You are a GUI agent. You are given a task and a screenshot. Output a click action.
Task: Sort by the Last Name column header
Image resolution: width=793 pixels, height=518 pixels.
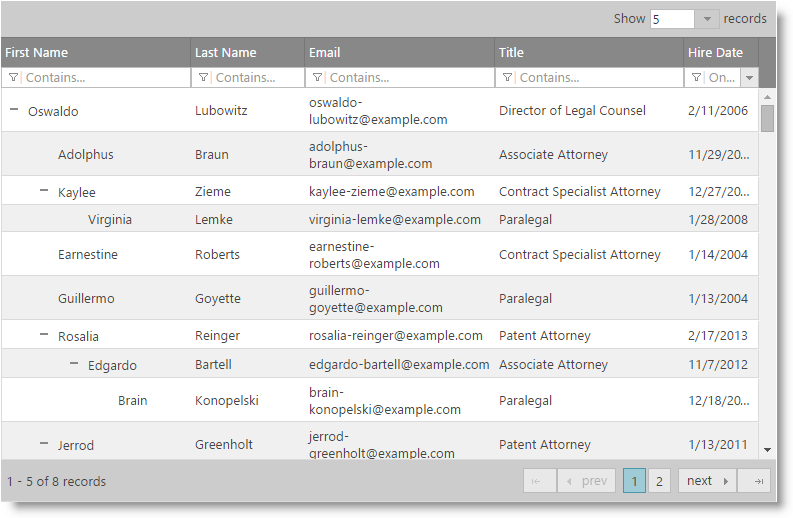point(226,53)
